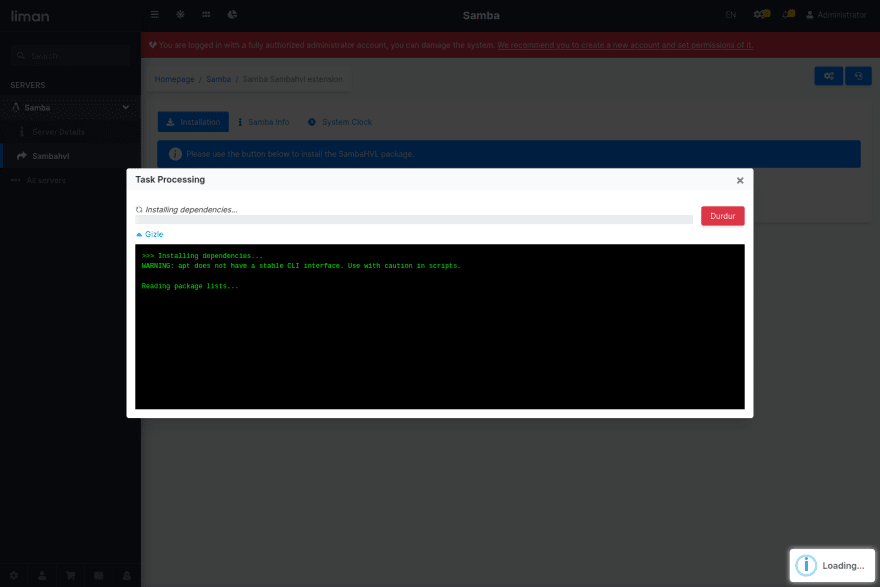Switch to the Installation tab
Viewport: 880px width, 587px height.
pyautogui.click(x=193, y=122)
